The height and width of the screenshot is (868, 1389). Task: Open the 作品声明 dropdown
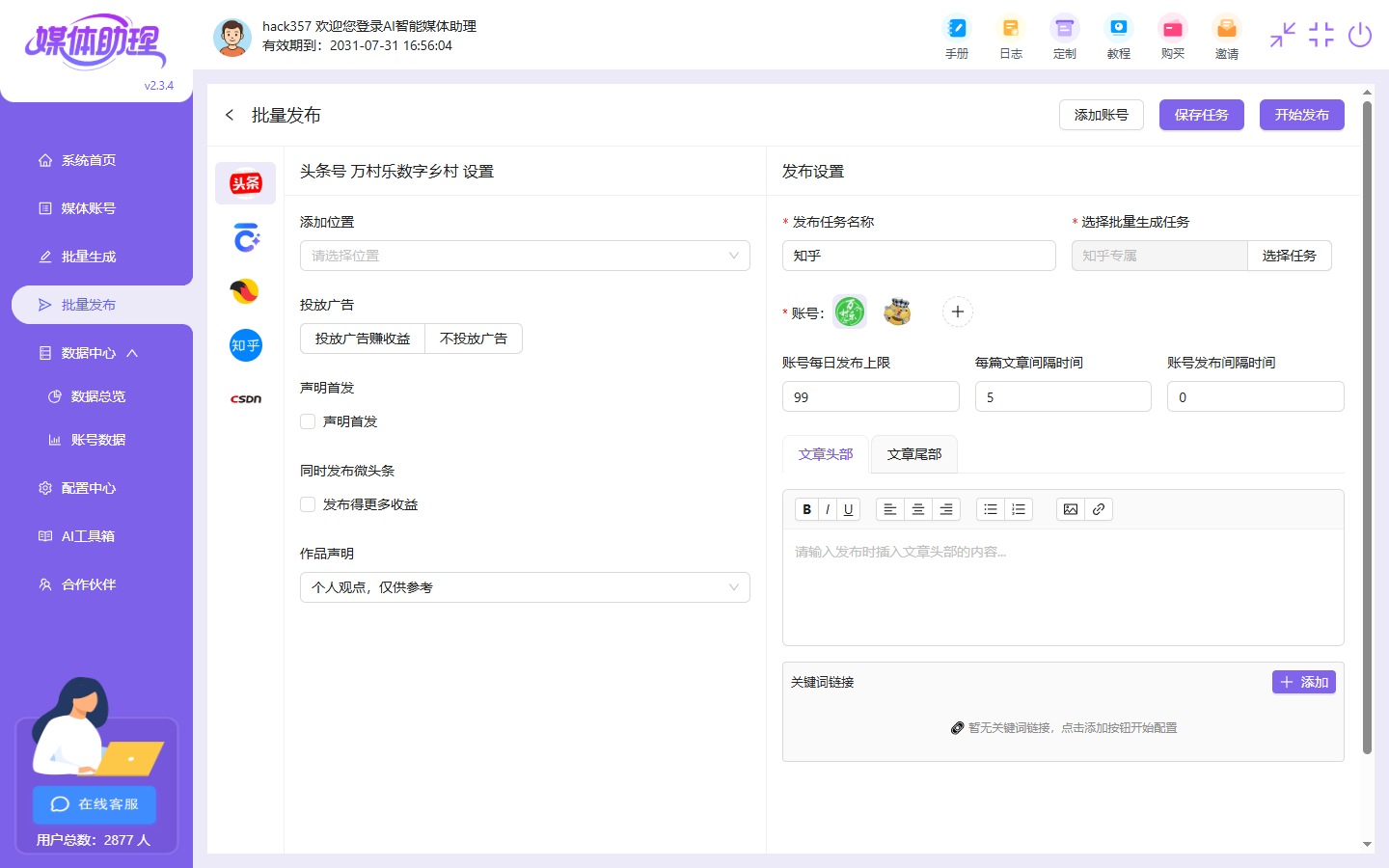click(x=525, y=586)
